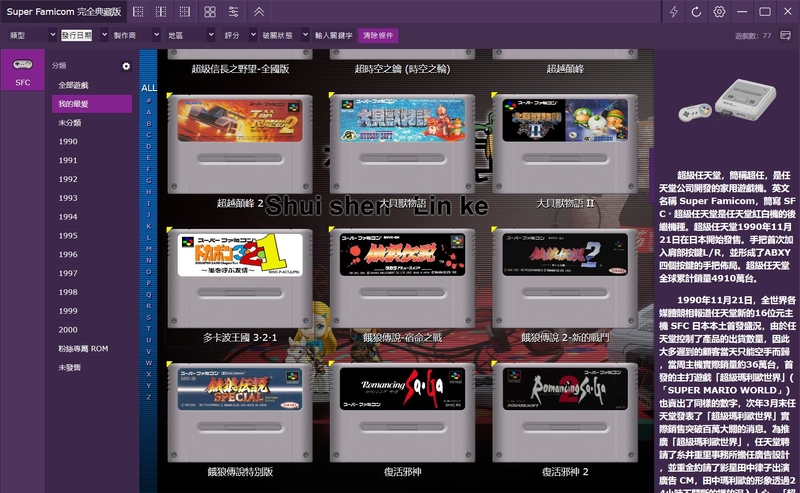The height and width of the screenshot is (493, 800).
Task: Select the 1994 category
Action: [x=92, y=217]
